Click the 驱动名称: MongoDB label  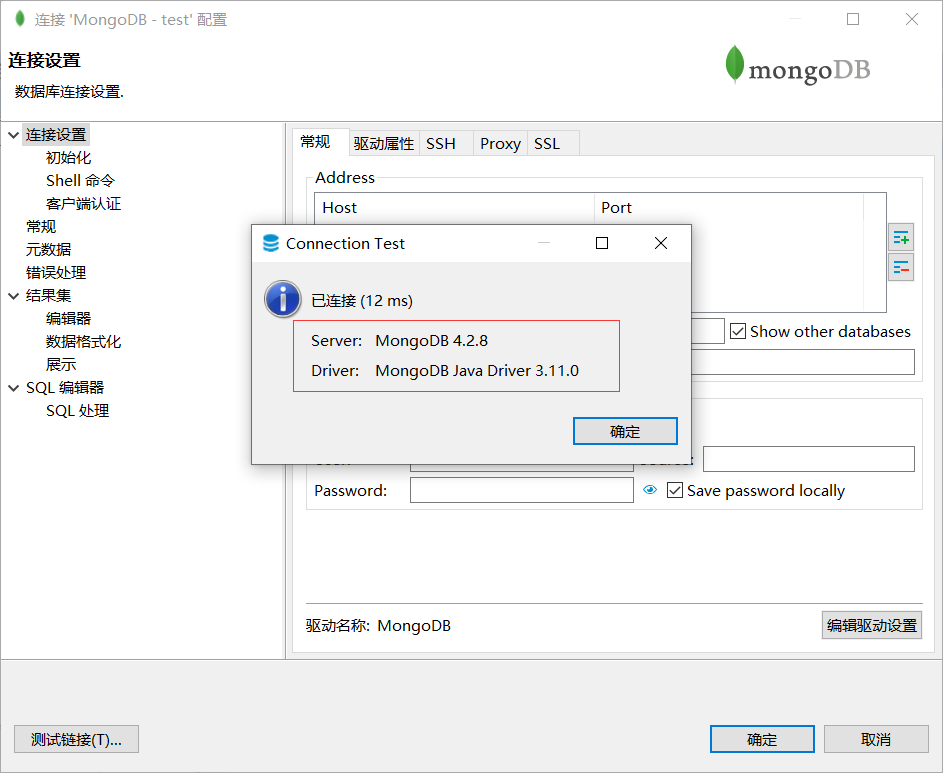tap(378, 626)
